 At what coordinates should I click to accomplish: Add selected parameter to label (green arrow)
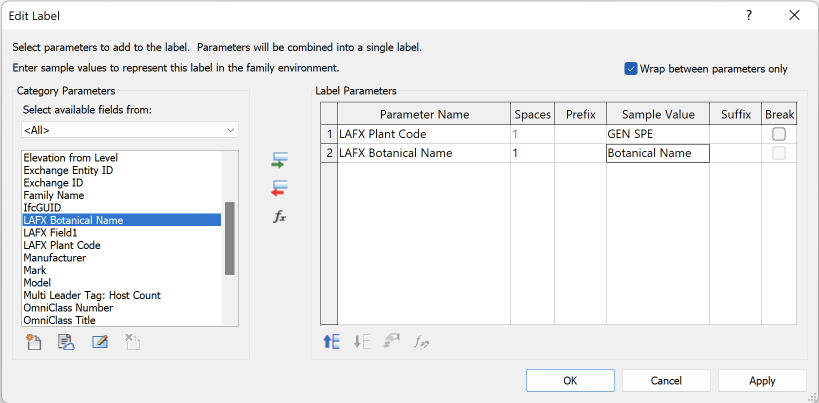click(x=280, y=160)
